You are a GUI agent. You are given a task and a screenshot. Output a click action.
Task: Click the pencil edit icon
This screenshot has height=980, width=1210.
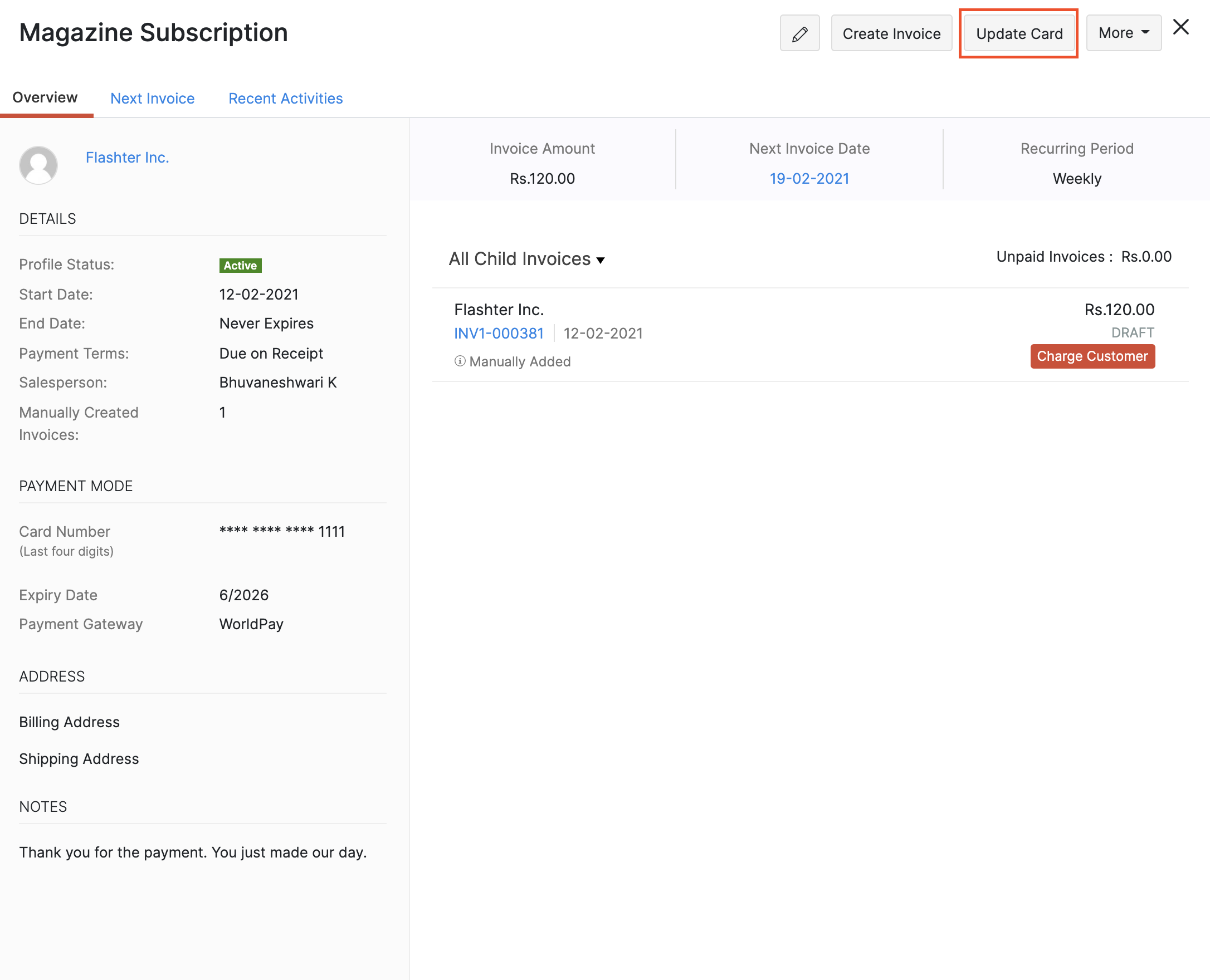799,34
